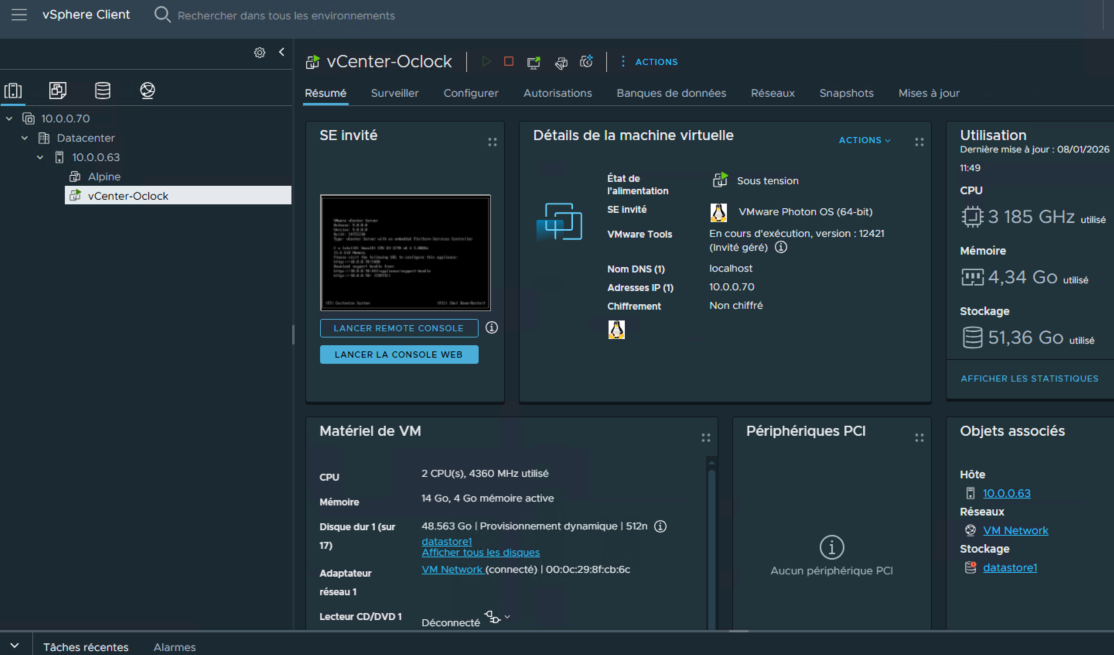Click the take snapshot toolbar icon
The width and height of the screenshot is (1114, 655).
pyautogui.click(x=586, y=62)
